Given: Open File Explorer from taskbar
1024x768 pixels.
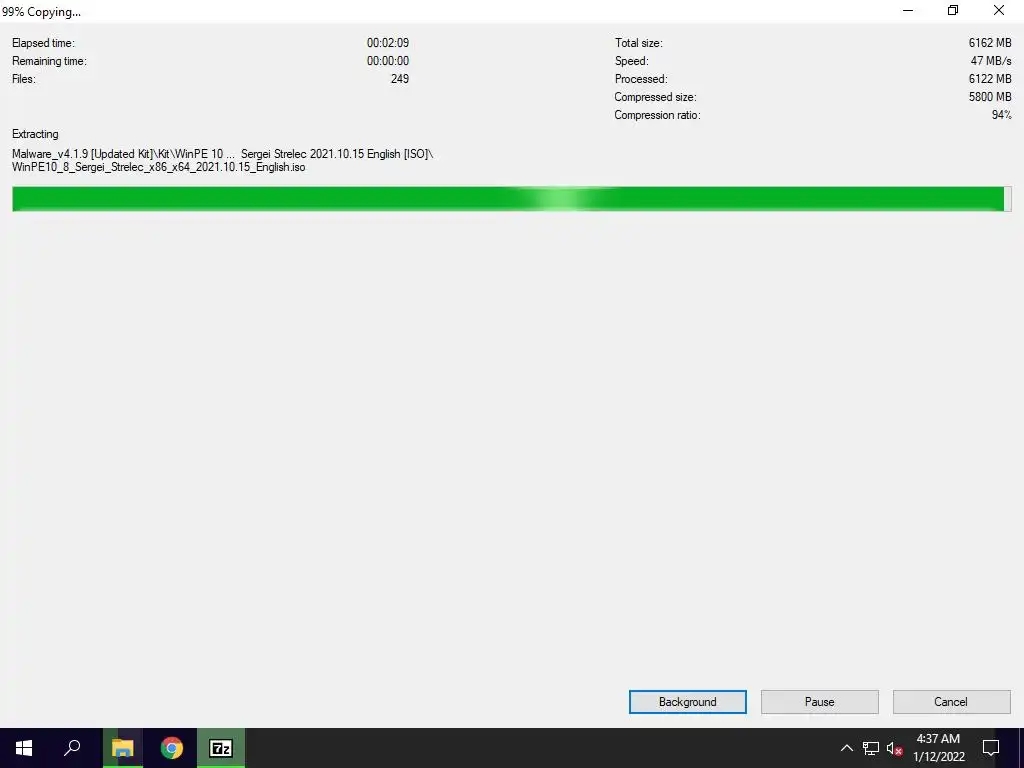Looking at the screenshot, I should coord(122,748).
